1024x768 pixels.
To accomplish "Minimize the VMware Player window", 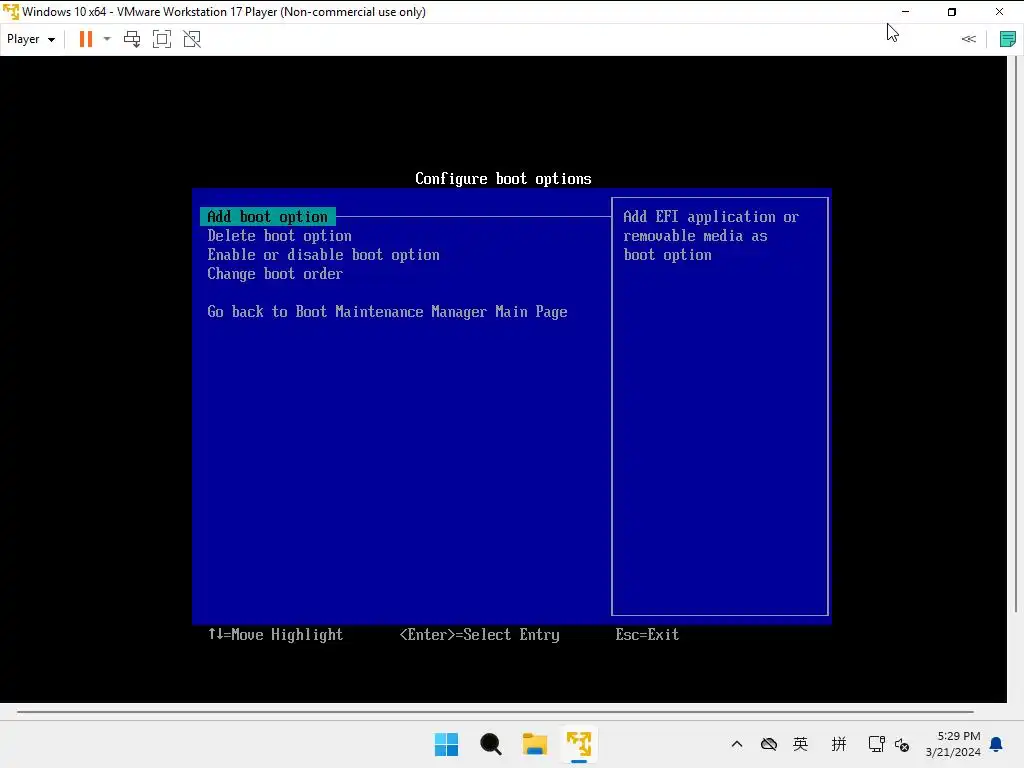I will point(905,12).
